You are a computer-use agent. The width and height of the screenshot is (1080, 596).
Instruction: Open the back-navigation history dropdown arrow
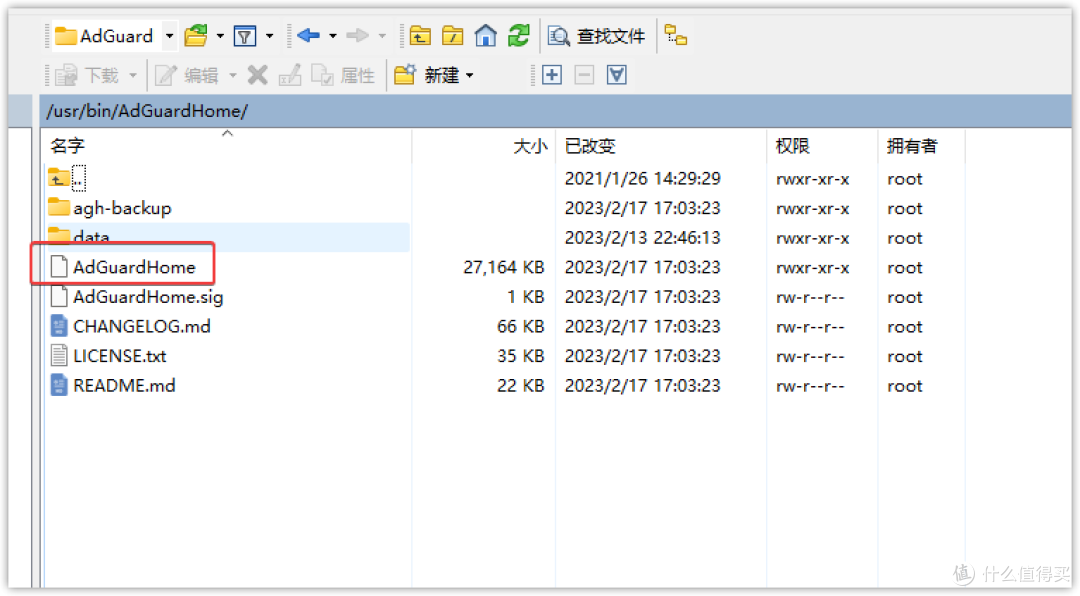click(x=333, y=35)
